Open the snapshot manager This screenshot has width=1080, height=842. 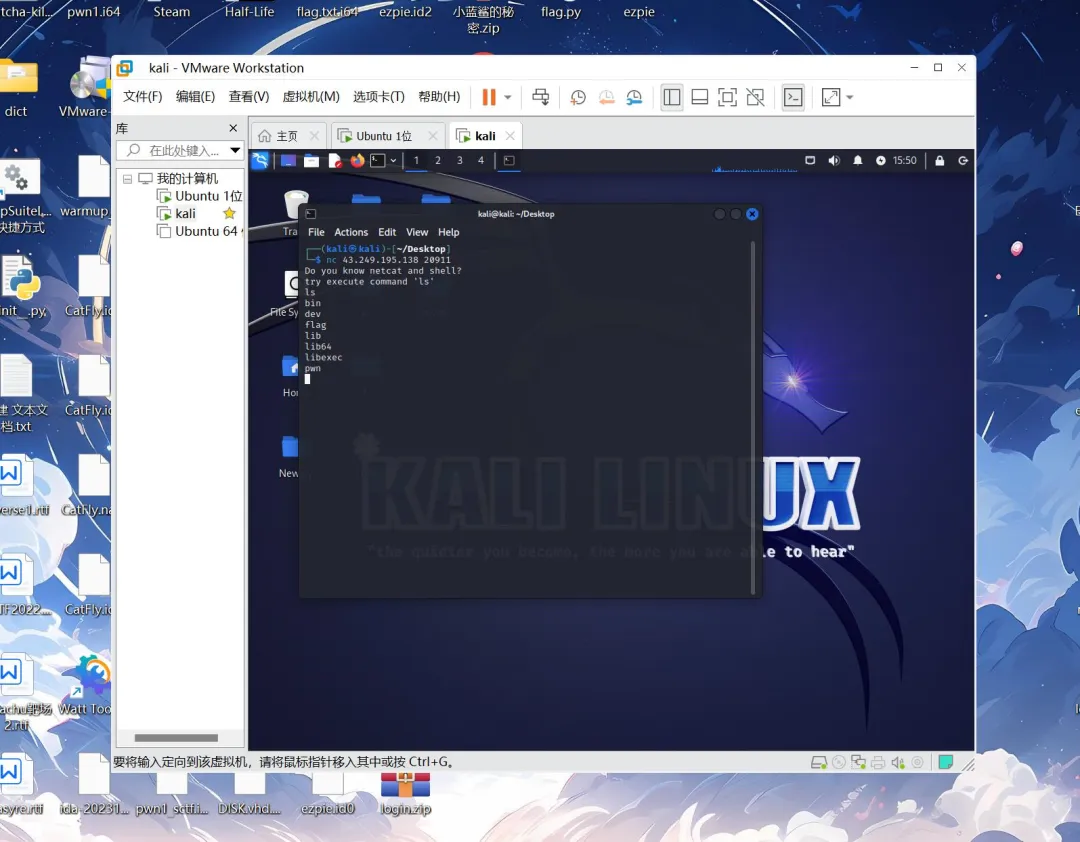[634, 97]
